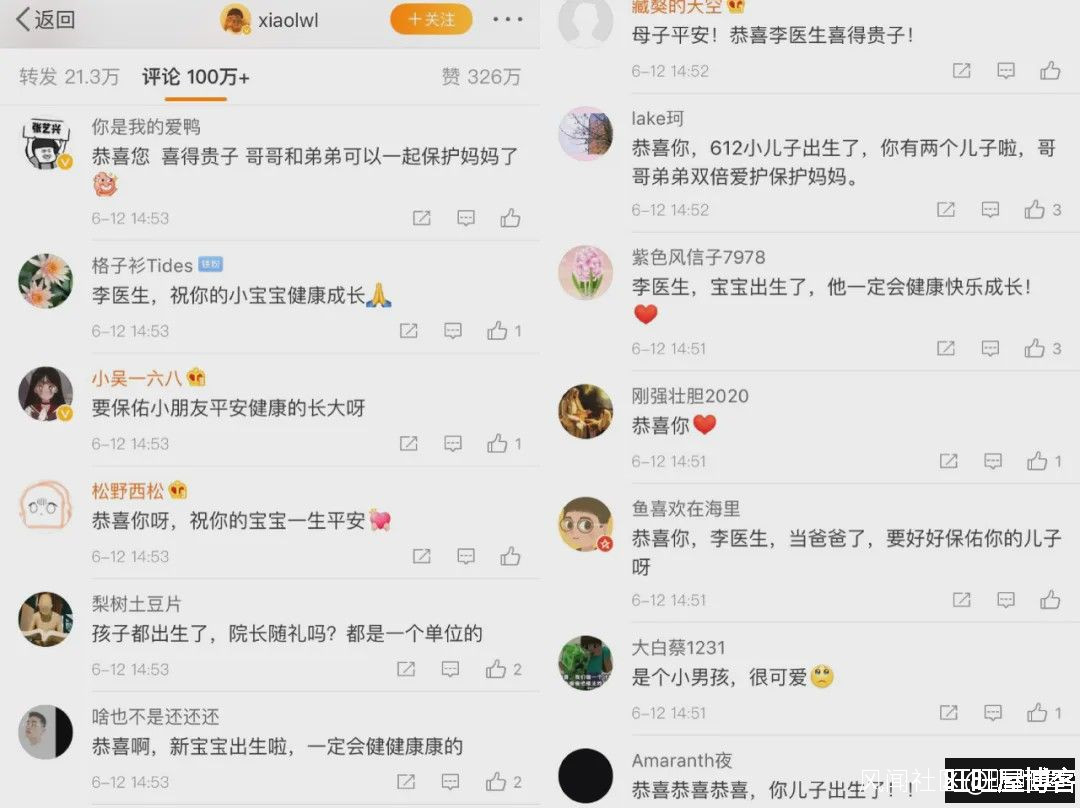The image size is (1080, 808).
Task: Share 鱼喜欢在海里's comment
Action: (x=962, y=600)
